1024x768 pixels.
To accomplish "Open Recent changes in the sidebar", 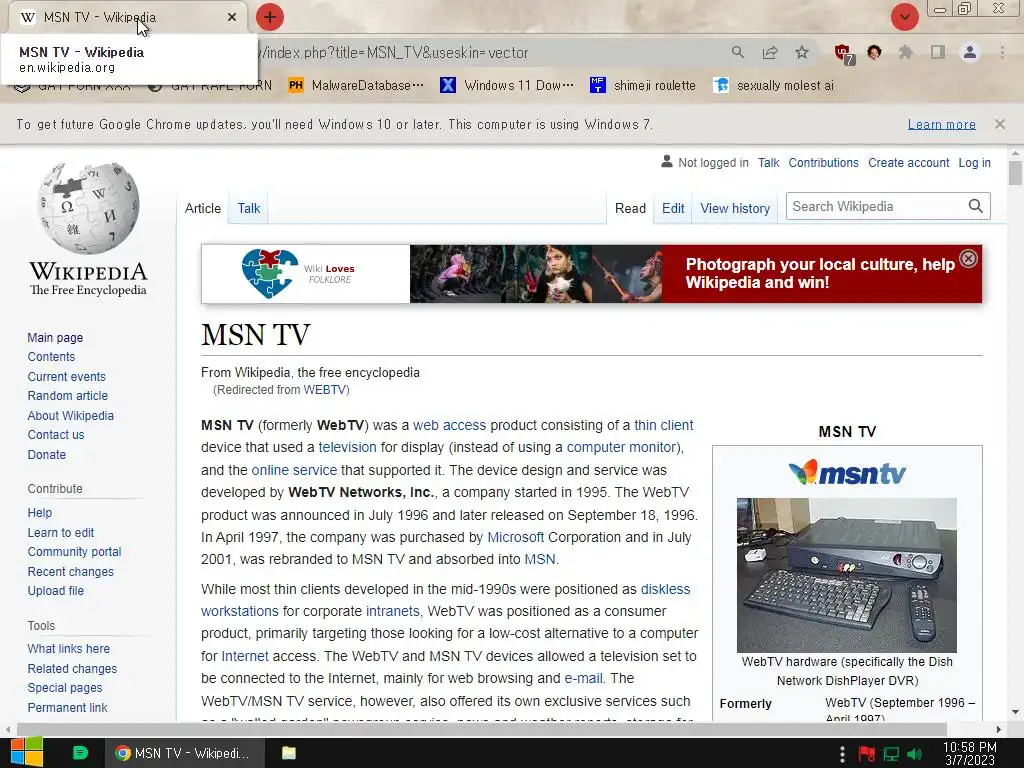I will pyautogui.click(x=71, y=571).
